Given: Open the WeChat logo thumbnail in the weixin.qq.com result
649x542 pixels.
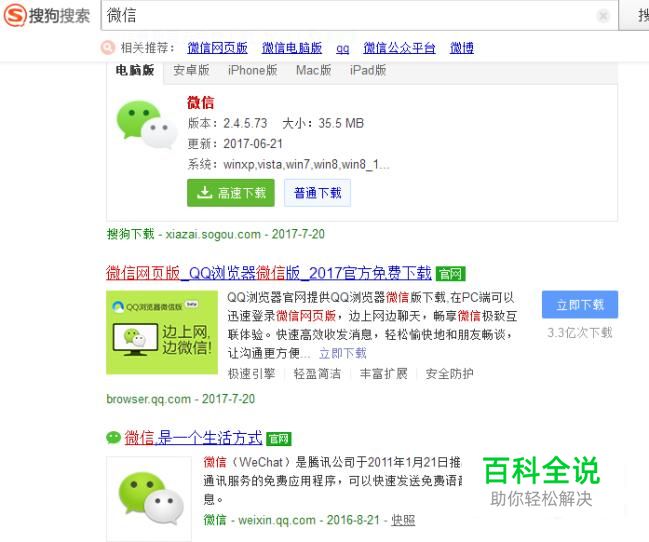Looking at the screenshot, I should coord(149,498).
